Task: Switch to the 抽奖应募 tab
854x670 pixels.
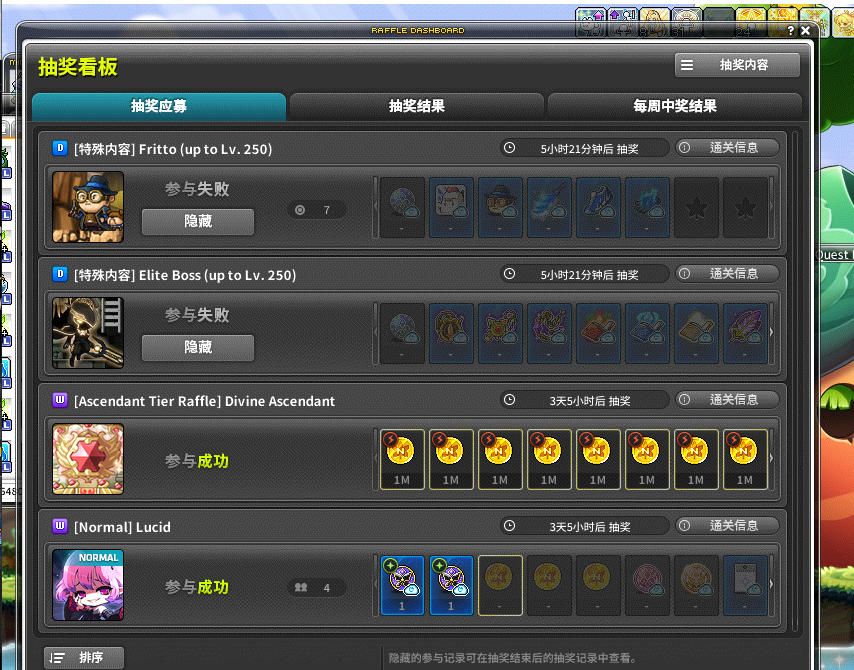Action: pyautogui.click(x=159, y=106)
